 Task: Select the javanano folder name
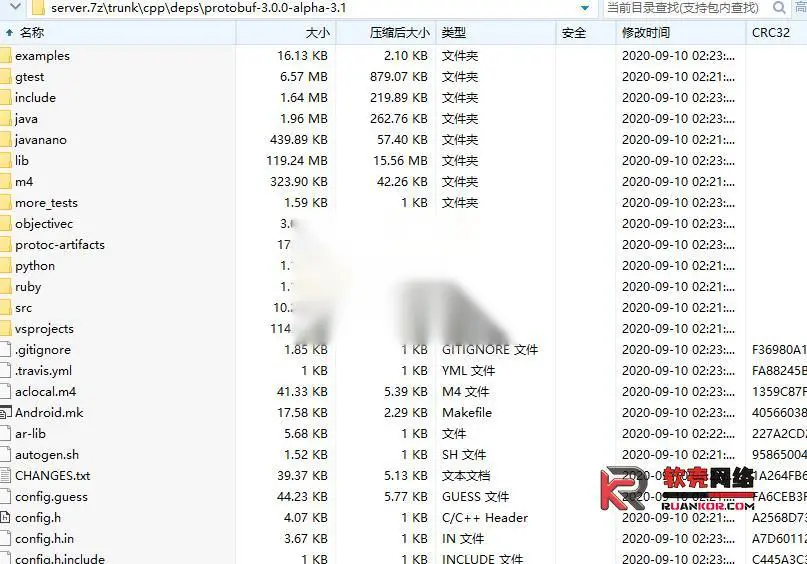click(41, 140)
